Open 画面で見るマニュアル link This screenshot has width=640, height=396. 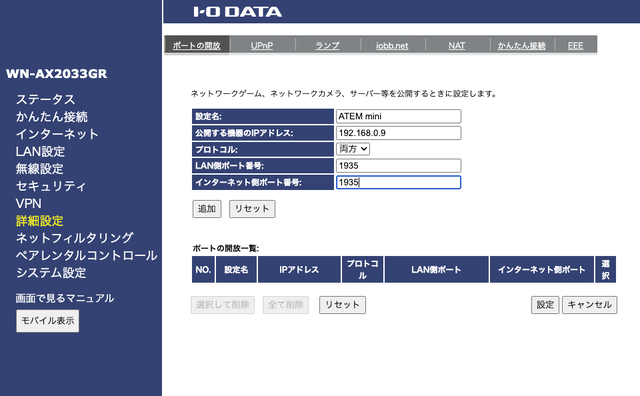coord(64,298)
